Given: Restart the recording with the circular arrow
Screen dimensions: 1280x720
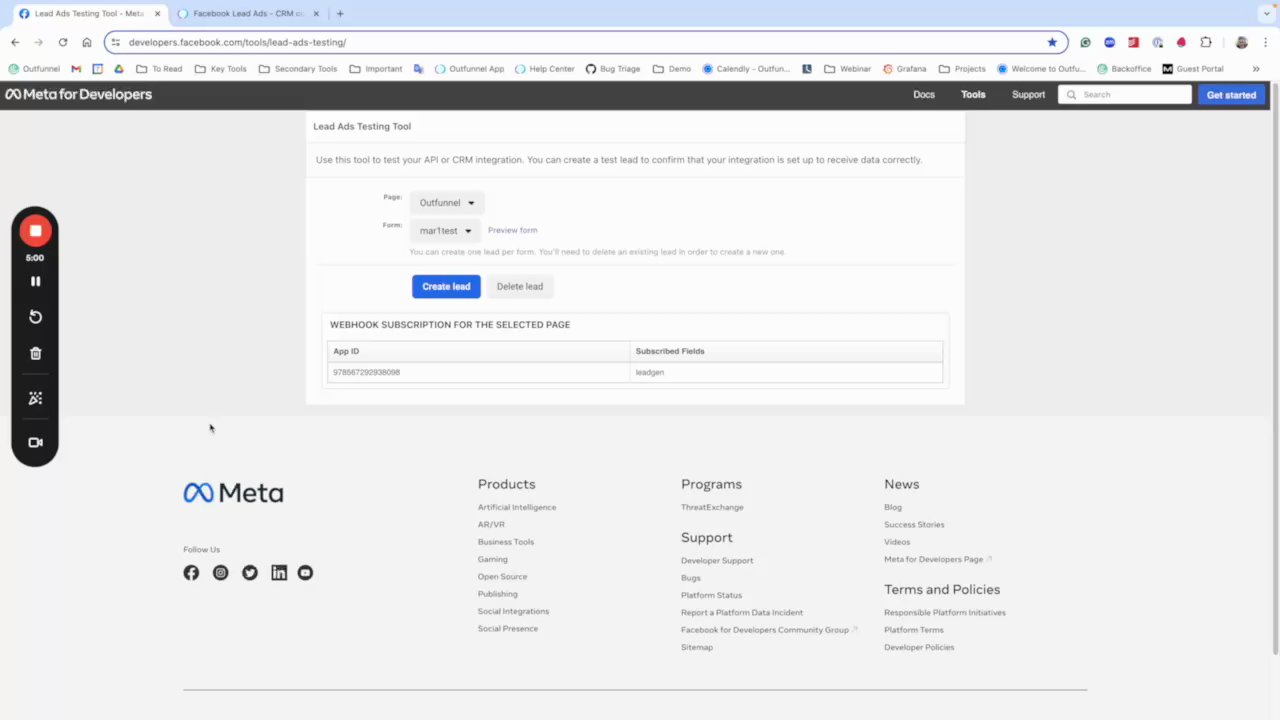Looking at the screenshot, I should pyautogui.click(x=35, y=317).
